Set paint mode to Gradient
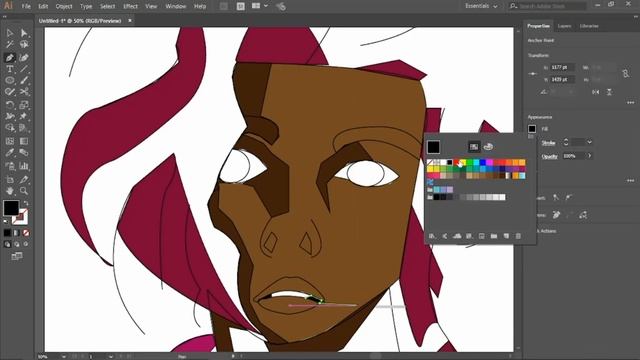 coord(17,233)
